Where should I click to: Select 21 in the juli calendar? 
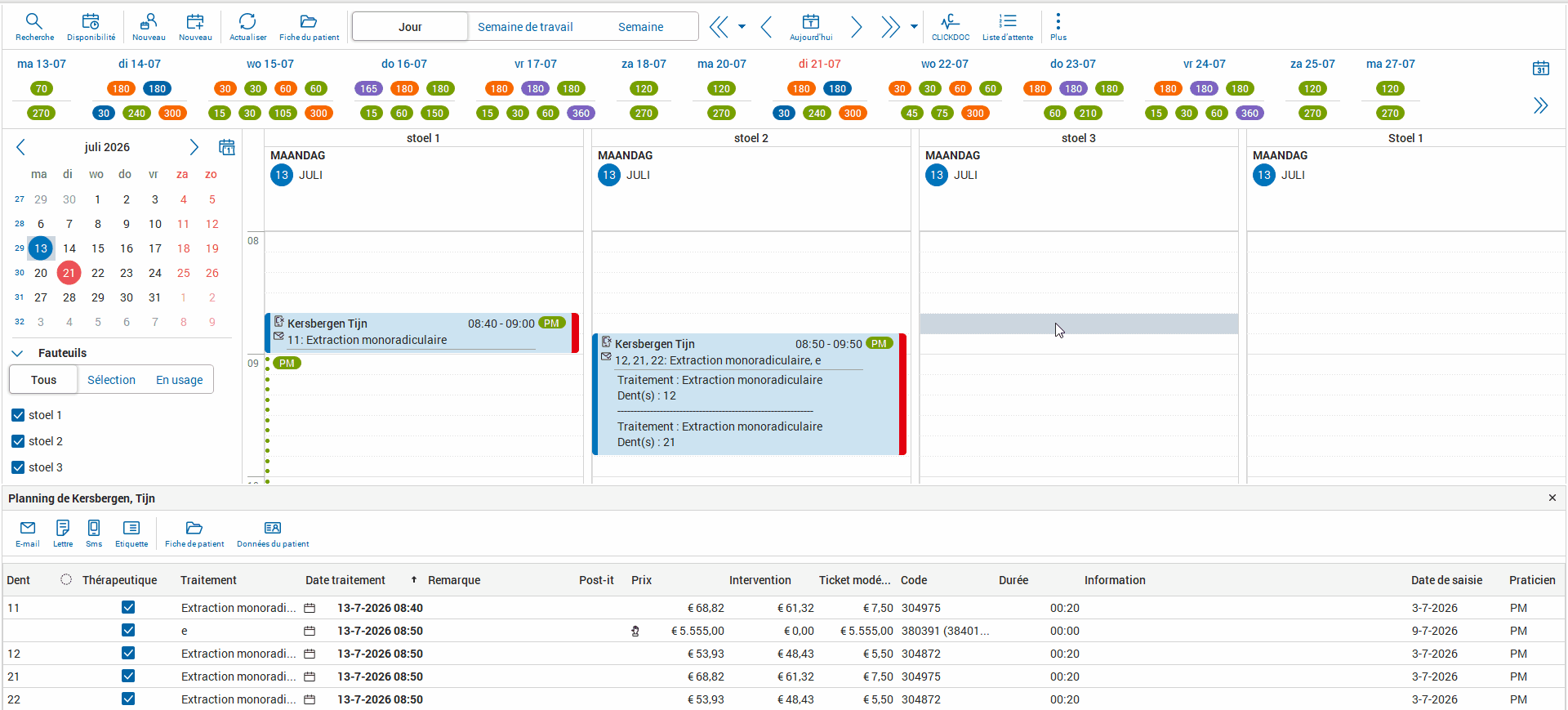click(69, 273)
